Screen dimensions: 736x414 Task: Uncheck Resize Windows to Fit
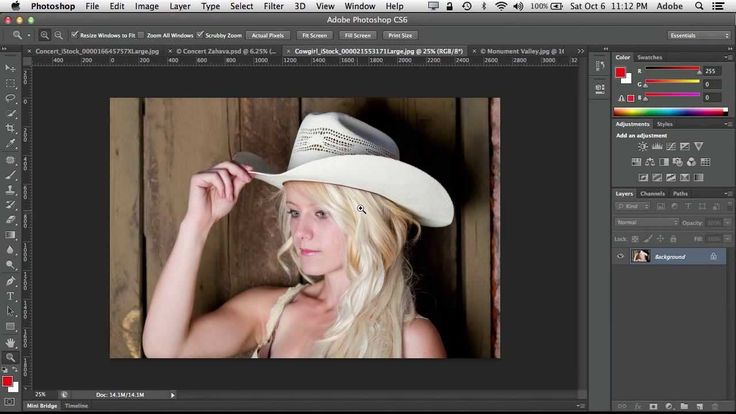point(77,35)
